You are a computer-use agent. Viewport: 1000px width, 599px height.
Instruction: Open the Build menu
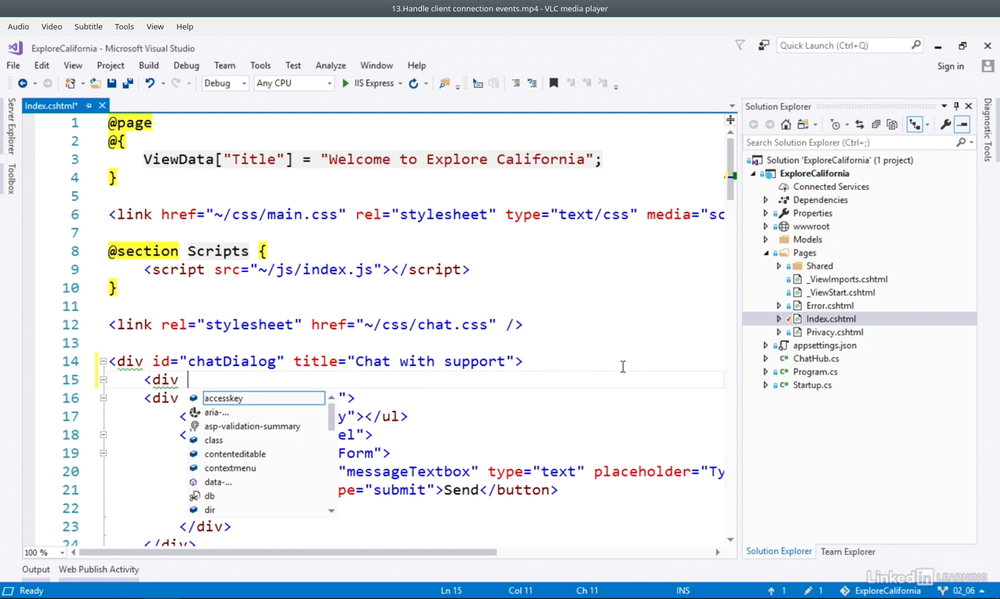coord(149,65)
